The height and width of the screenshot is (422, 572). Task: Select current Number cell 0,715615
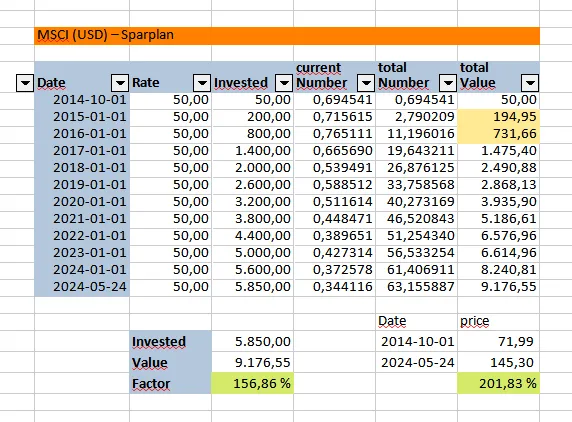(x=335, y=117)
